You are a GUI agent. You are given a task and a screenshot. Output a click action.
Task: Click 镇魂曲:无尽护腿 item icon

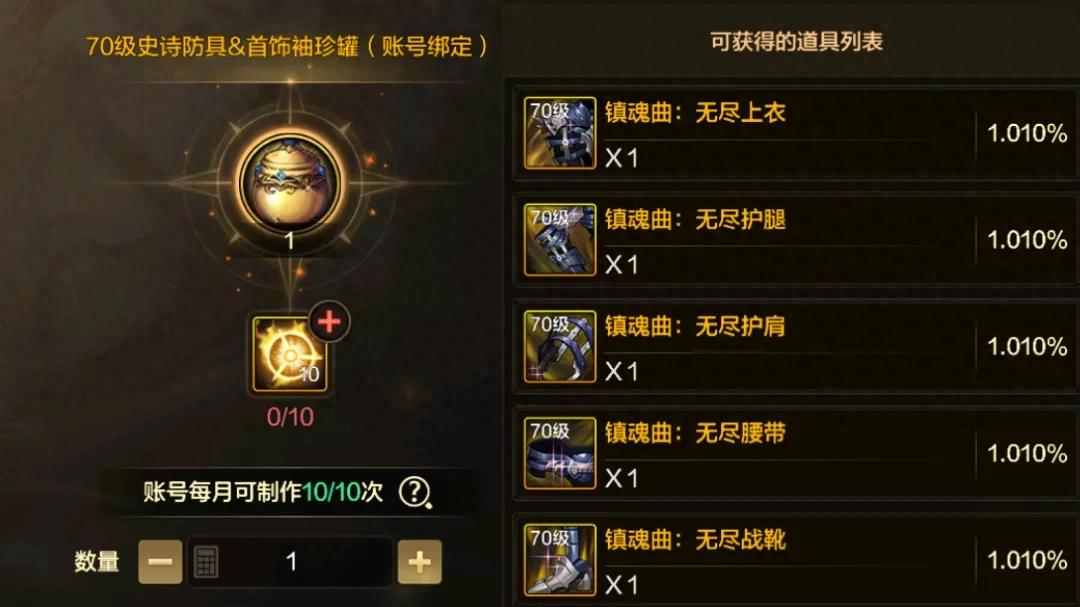559,240
